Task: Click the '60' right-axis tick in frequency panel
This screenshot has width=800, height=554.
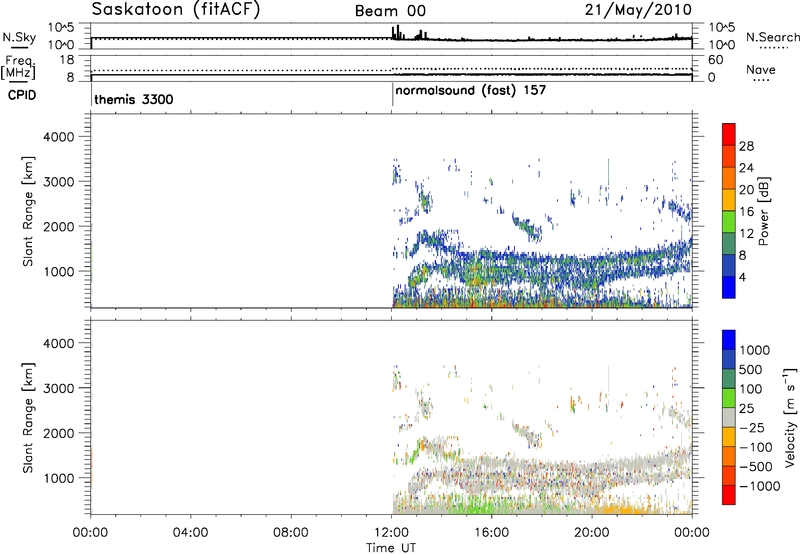Action: [715, 60]
